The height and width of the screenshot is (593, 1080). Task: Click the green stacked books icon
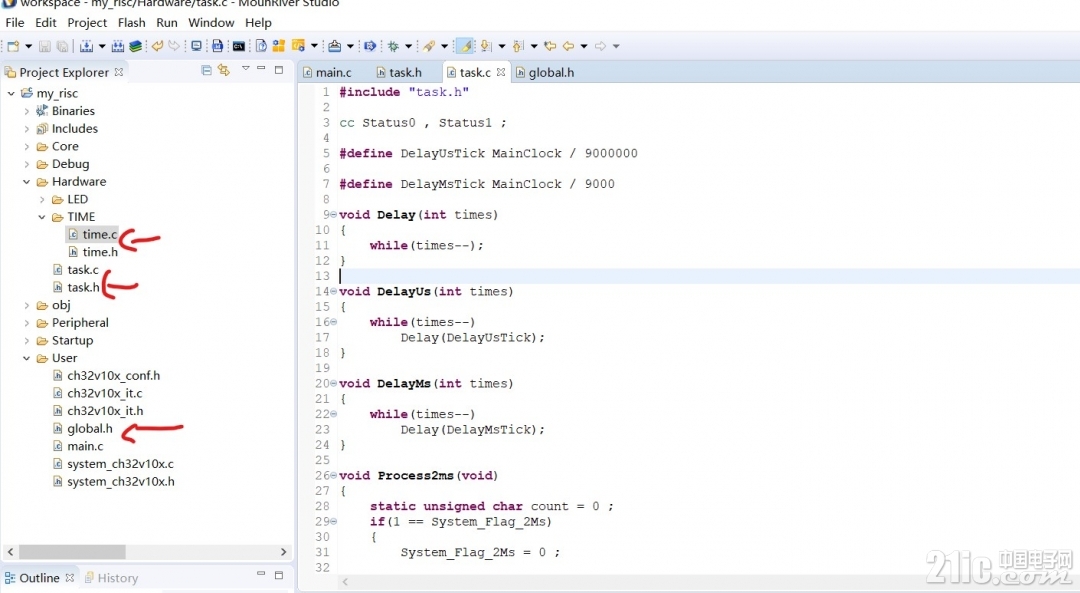click(x=136, y=46)
